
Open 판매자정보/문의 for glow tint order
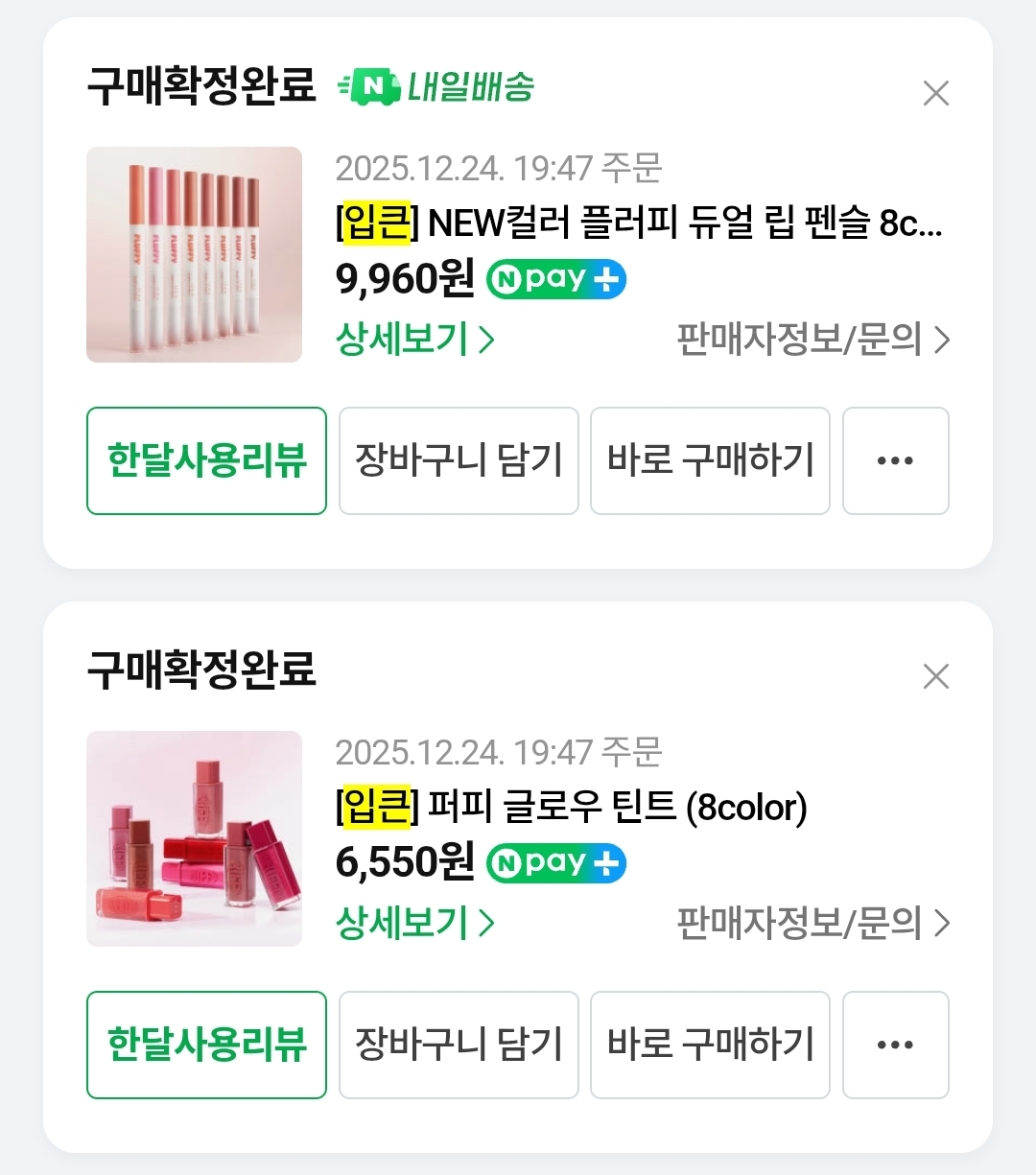[x=812, y=923]
